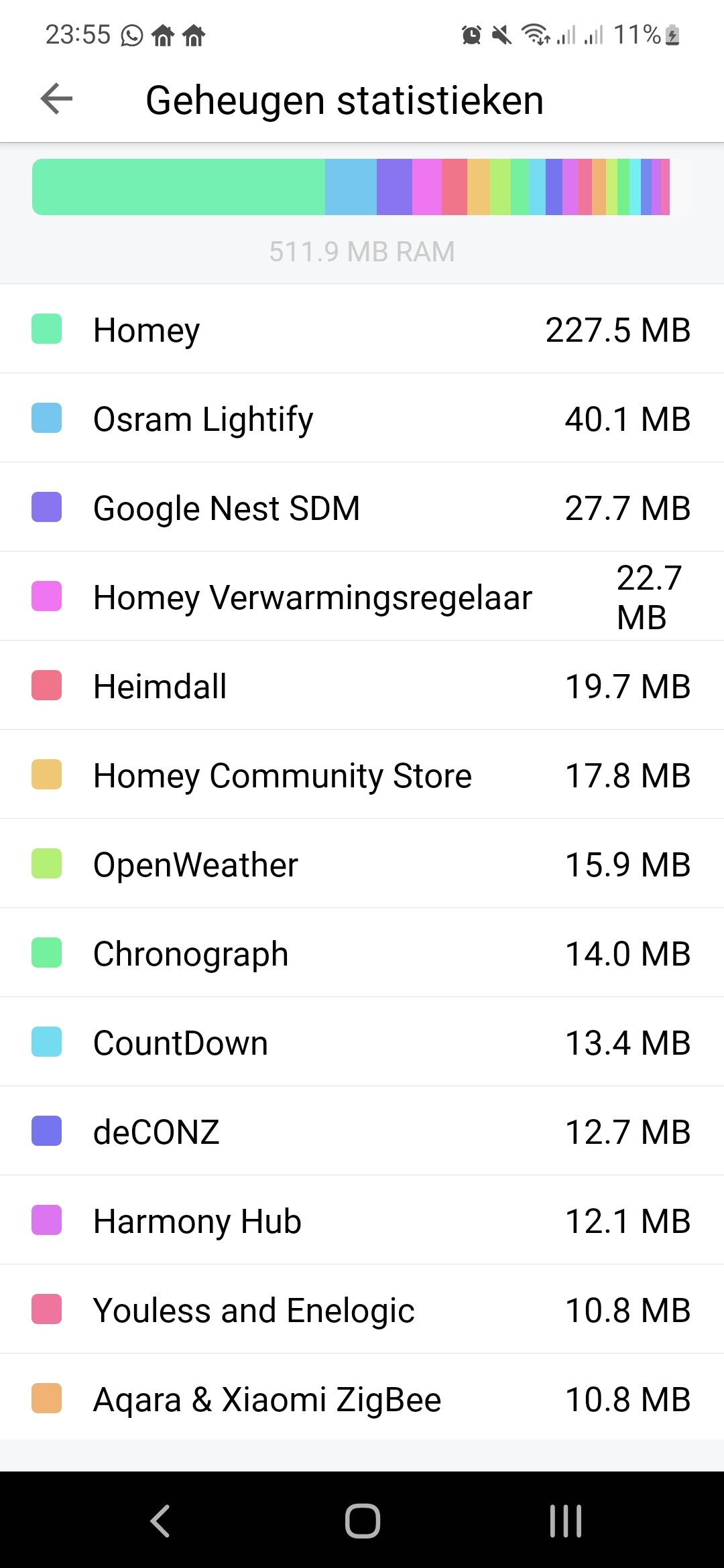Tap the OpenWeather memory row
Image resolution: width=724 pixels, height=1568 pixels.
click(x=362, y=864)
